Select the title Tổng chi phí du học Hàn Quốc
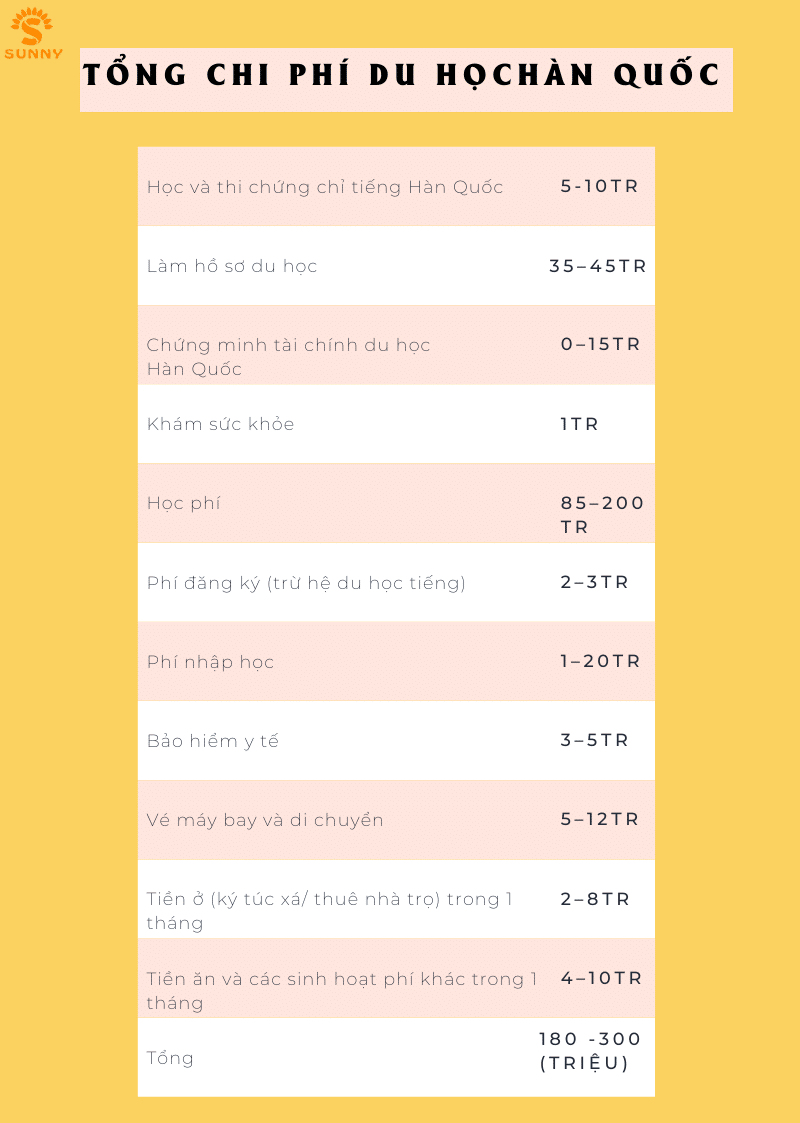Viewport: 800px width, 1123px height. point(402,75)
